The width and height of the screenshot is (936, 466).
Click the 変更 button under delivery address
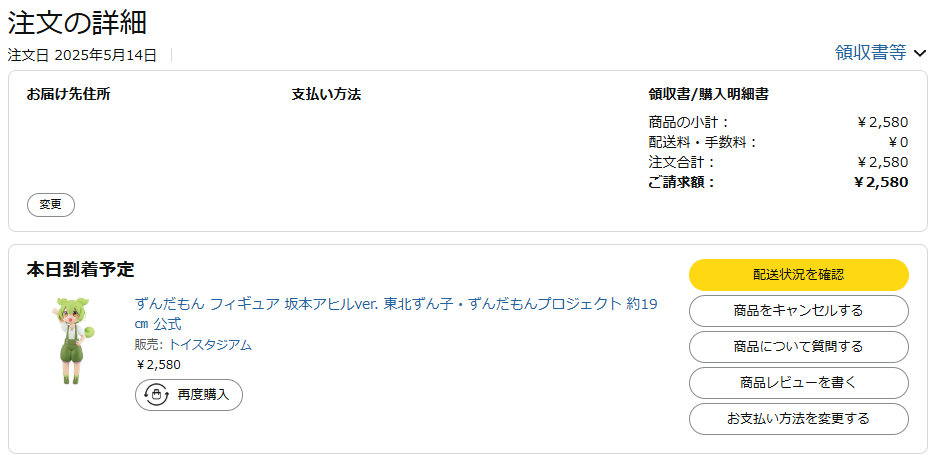(51, 205)
